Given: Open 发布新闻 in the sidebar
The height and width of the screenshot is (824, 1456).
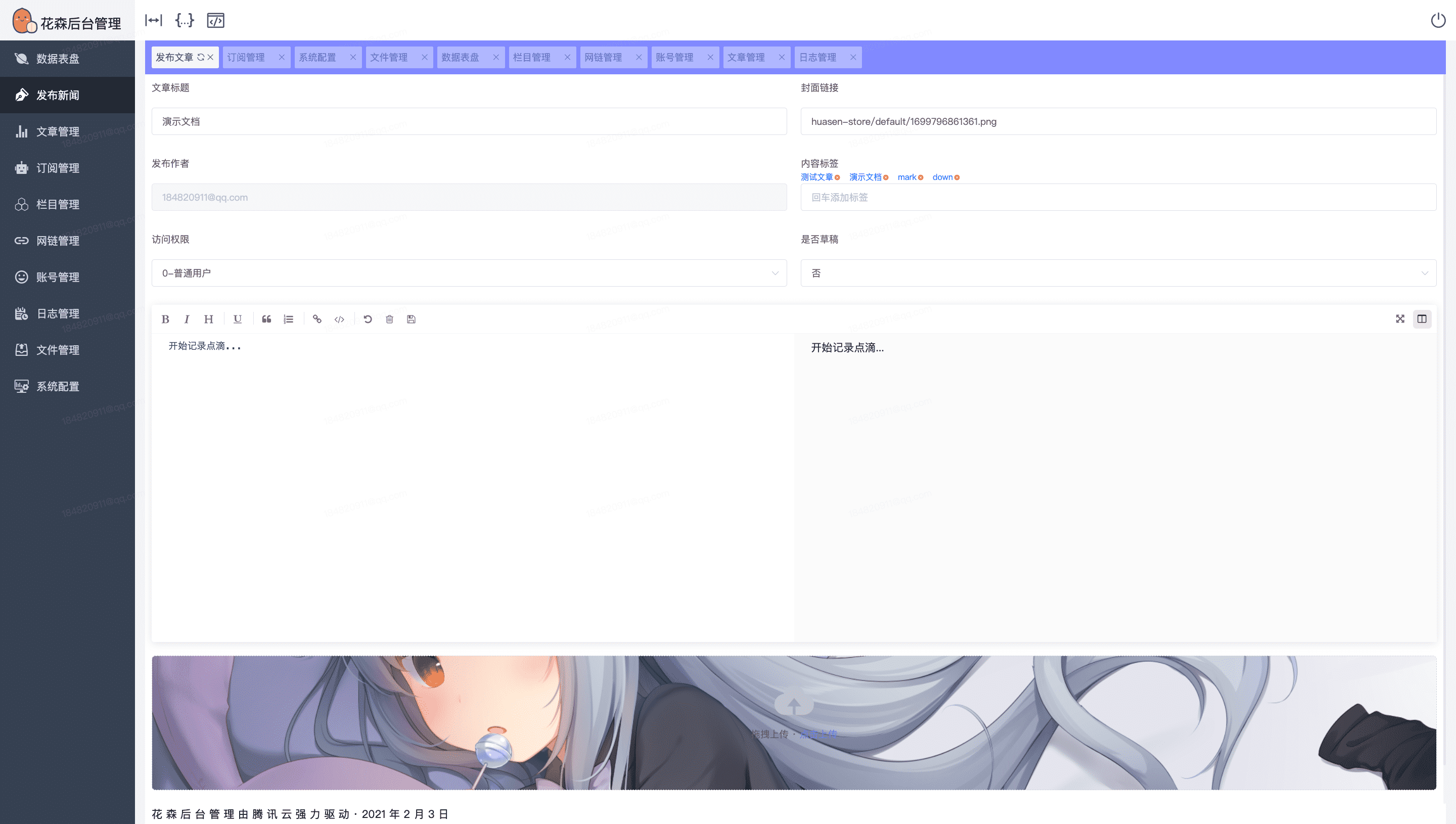Looking at the screenshot, I should 67,95.
